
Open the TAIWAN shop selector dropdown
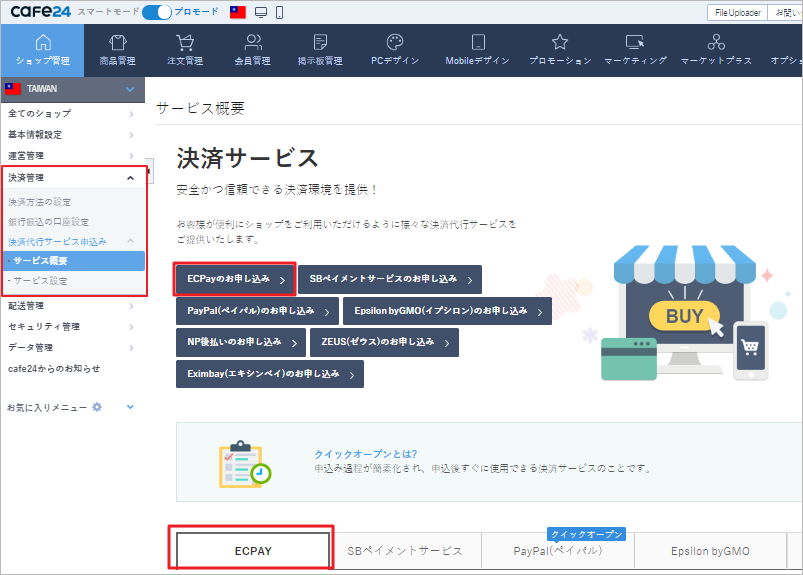(73, 89)
